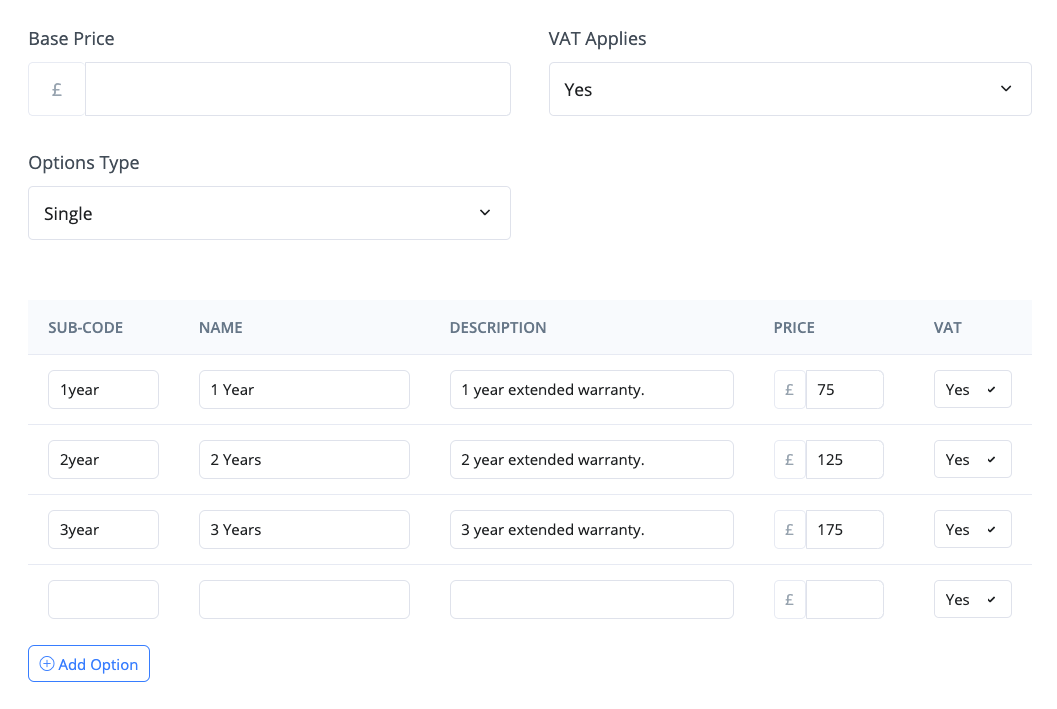Open VAT dropdown for 3year row
The height and width of the screenshot is (709, 1057).
973,530
